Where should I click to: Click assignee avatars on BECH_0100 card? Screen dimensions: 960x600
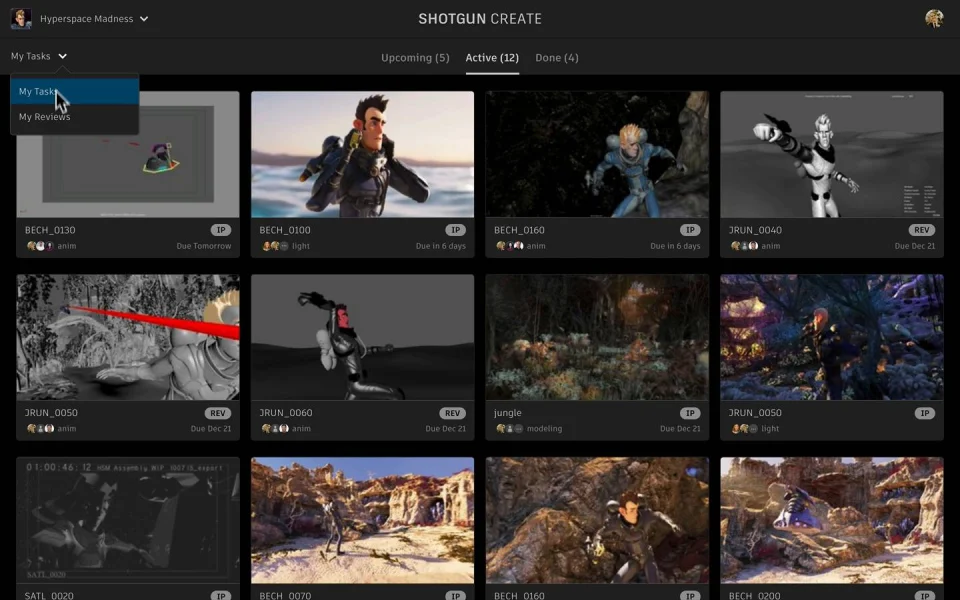tap(275, 246)
